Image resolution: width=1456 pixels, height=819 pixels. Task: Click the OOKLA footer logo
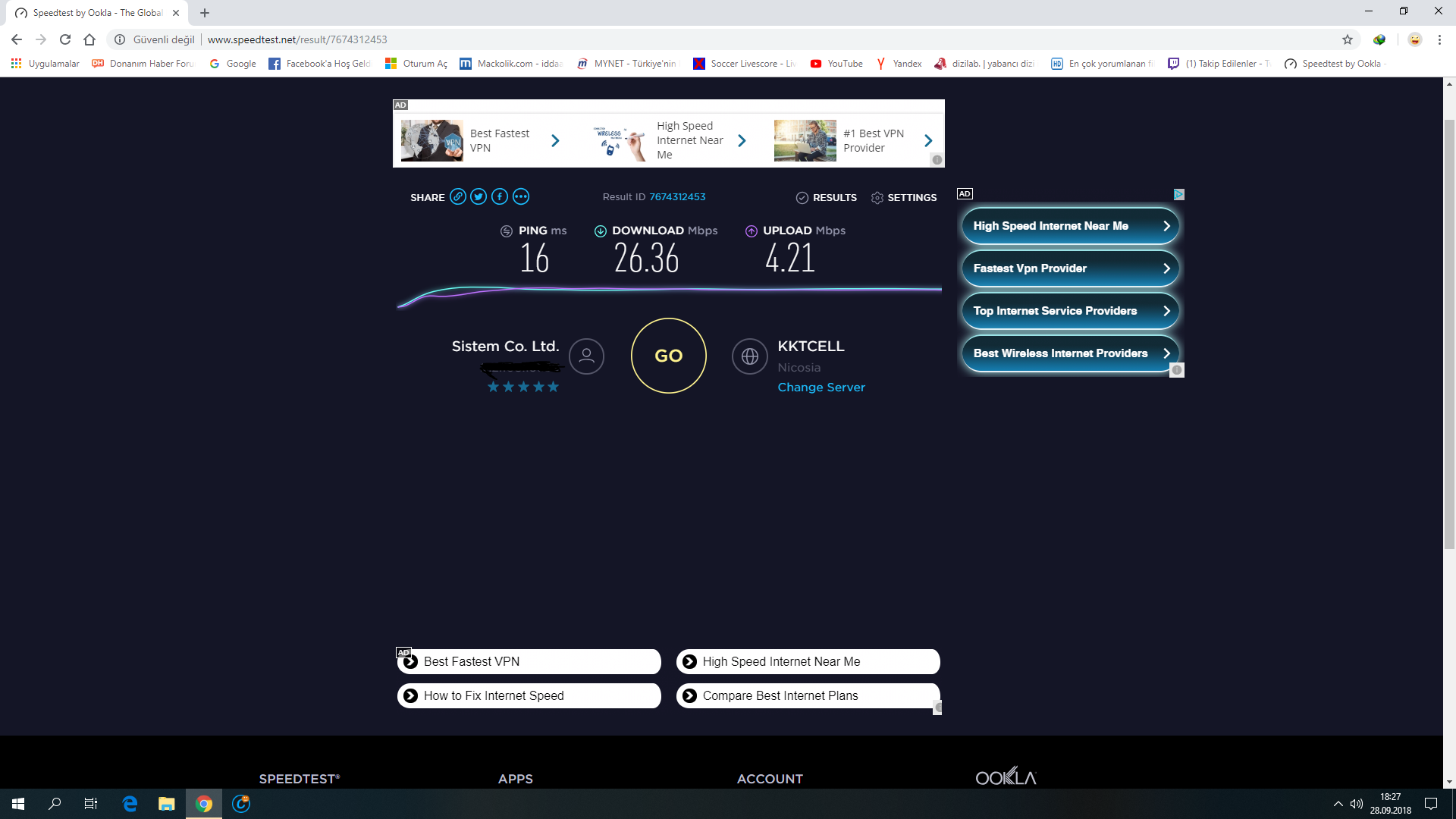[x=1006, y=777]
